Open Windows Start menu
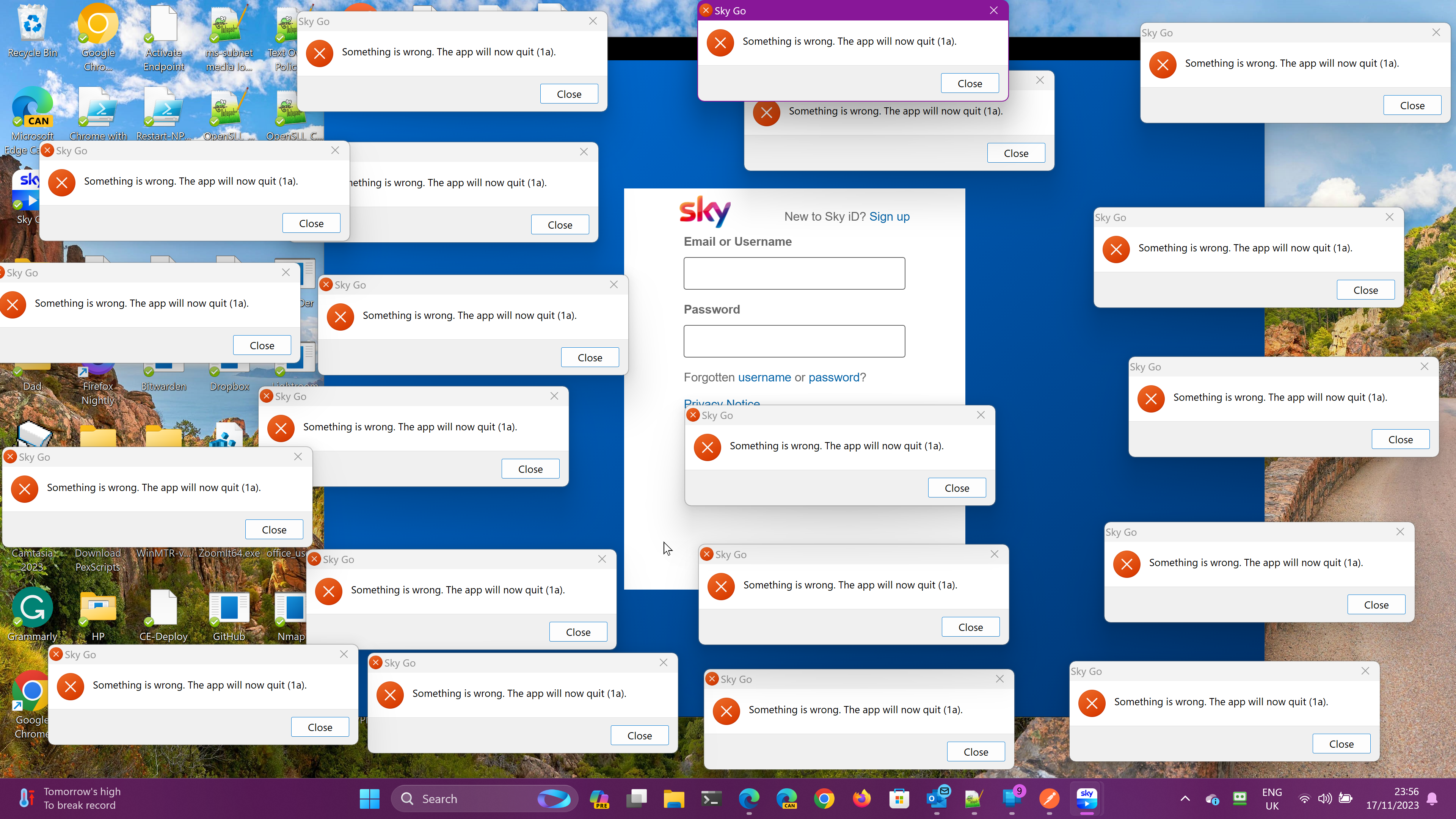1456x819 pixels. click(370, 799)
